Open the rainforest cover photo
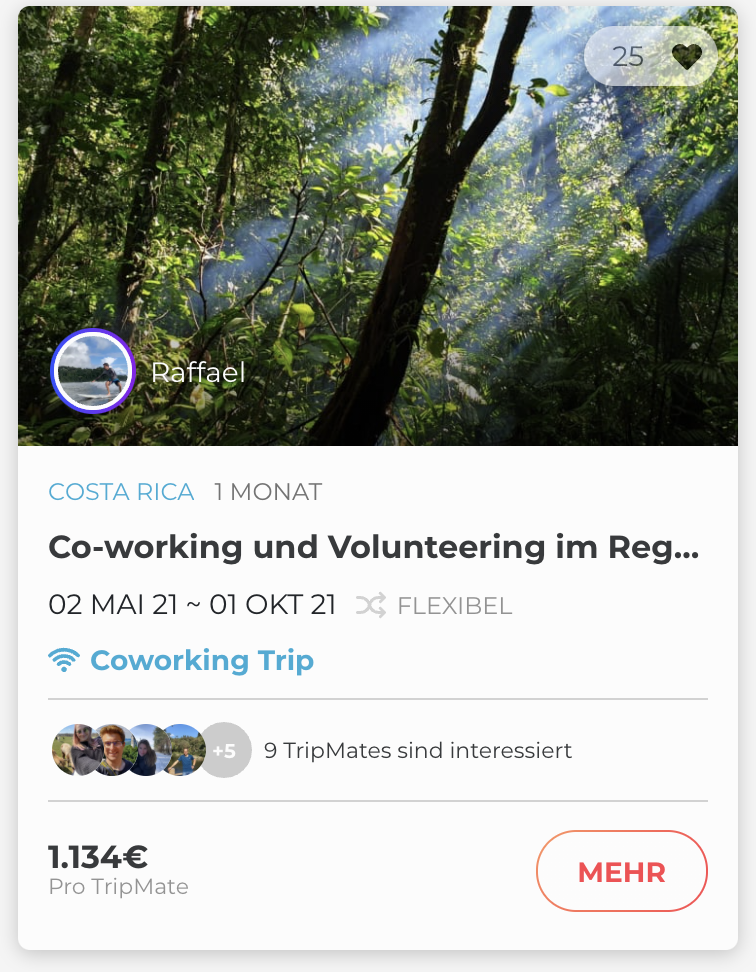 [380, 200]
